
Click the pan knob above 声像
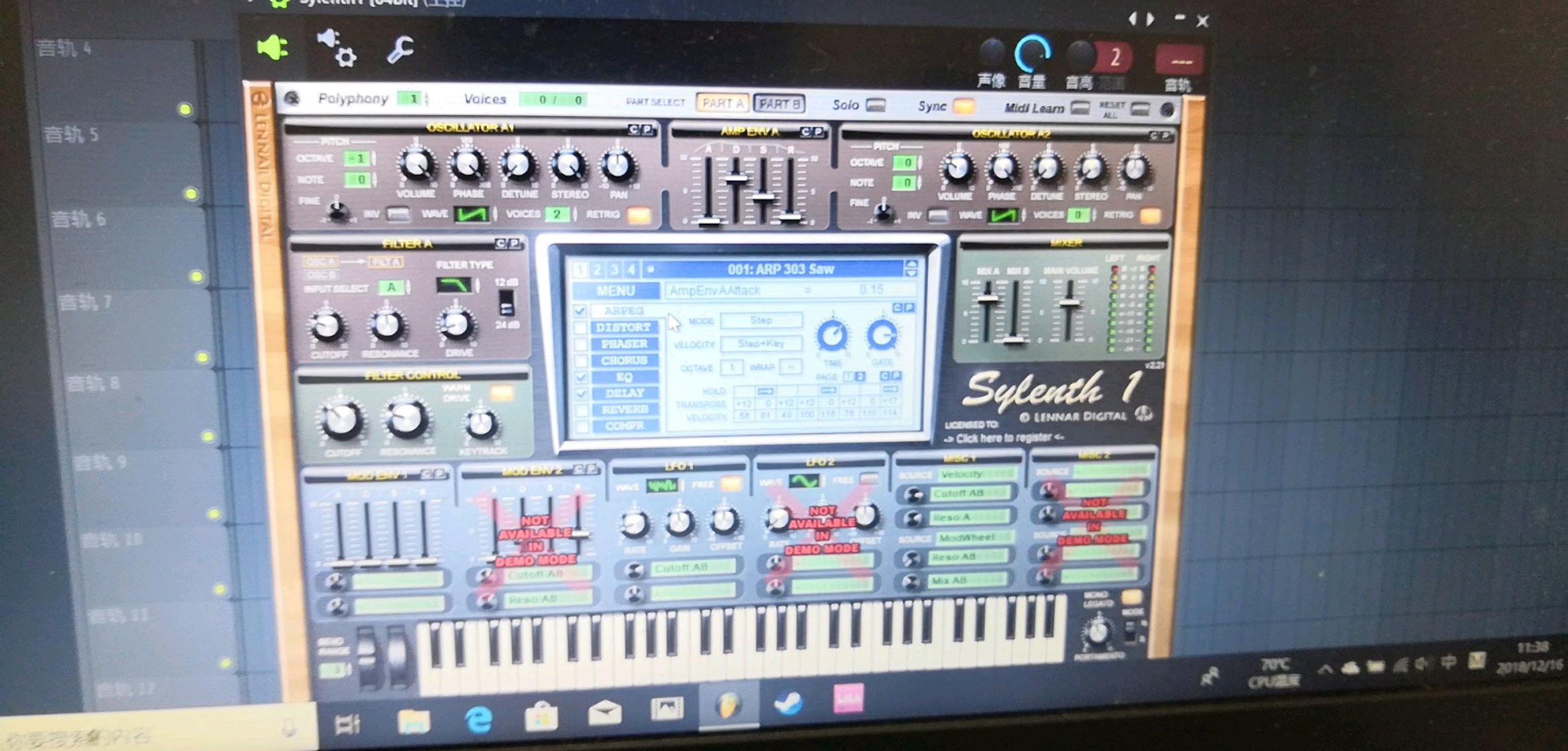tap(992, 54)
